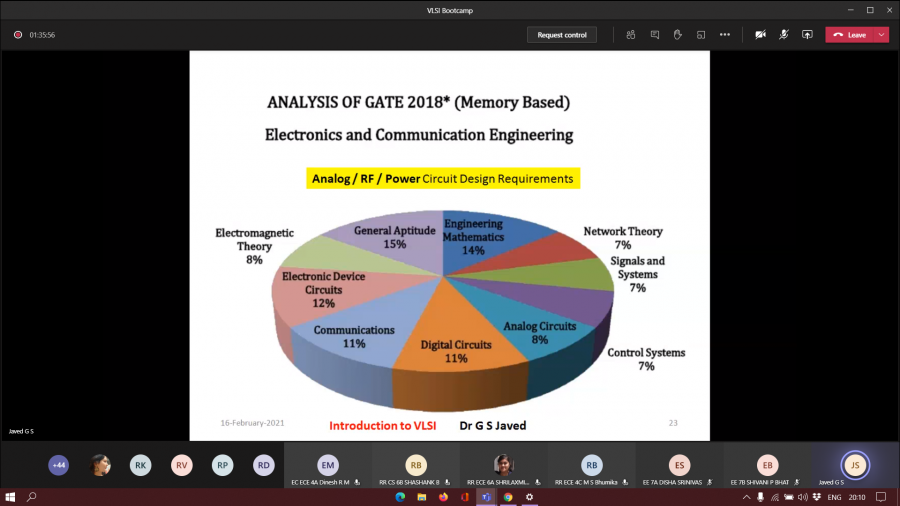Open Microsoft Edge from the taskbar
The image size is (900, 506).
click(x=400, y=496)
